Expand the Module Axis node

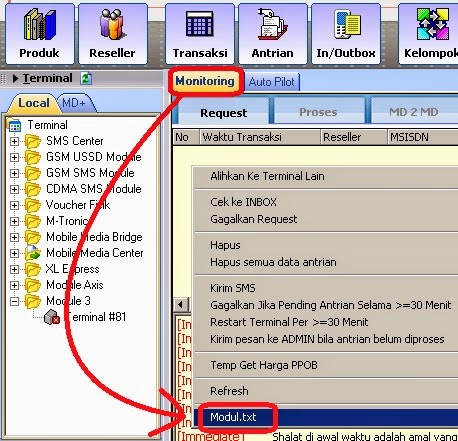pyautogui.click(x=14, y=285)
